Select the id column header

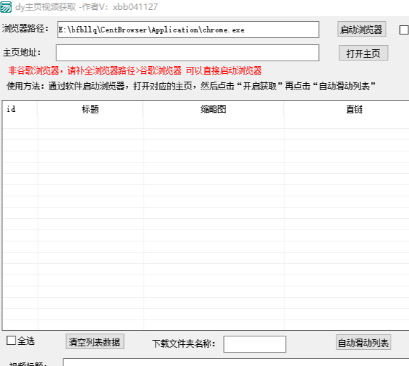[x=20, y=109]
